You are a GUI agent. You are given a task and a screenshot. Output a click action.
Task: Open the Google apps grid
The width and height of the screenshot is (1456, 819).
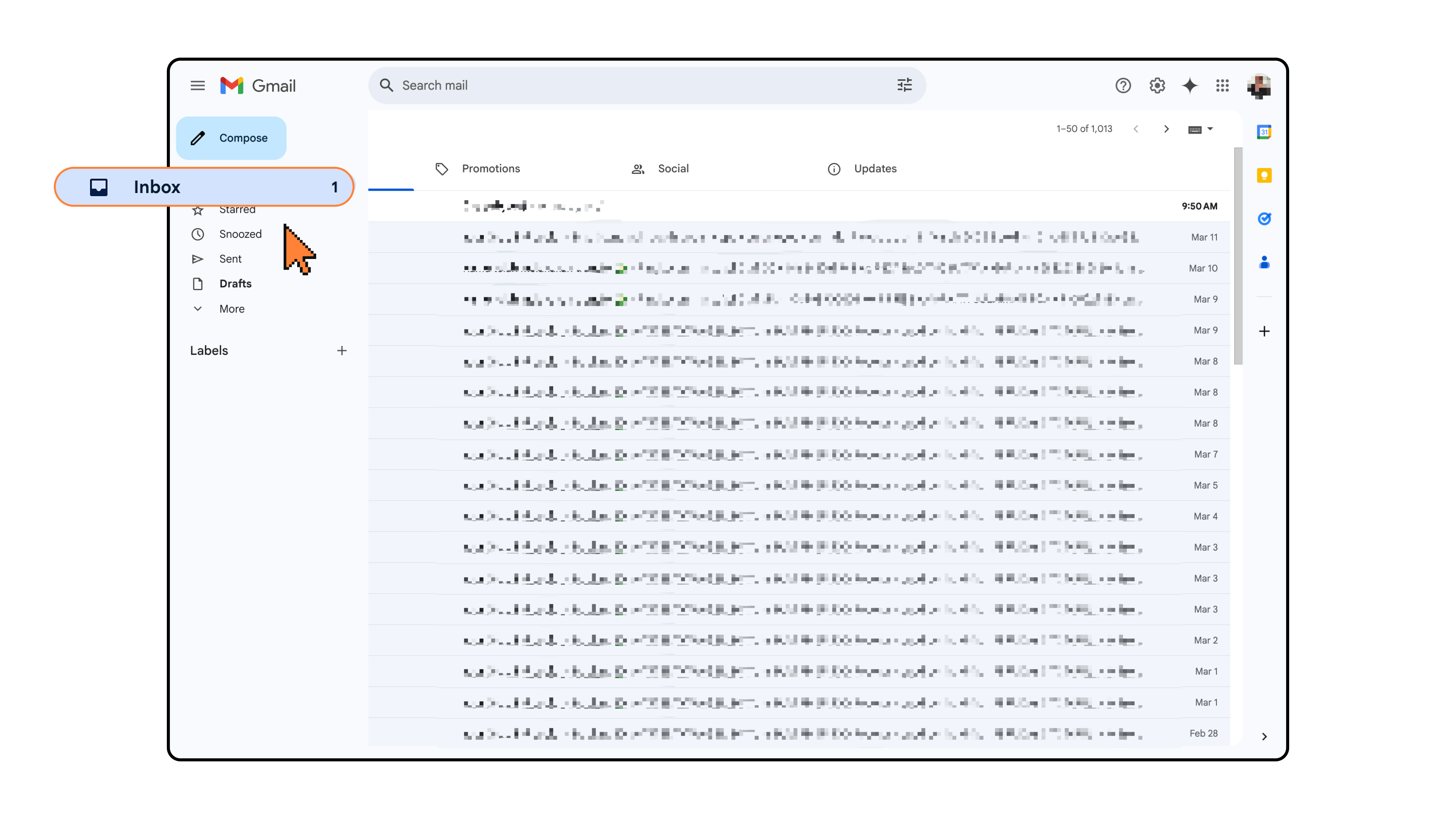coord(1222,85)
